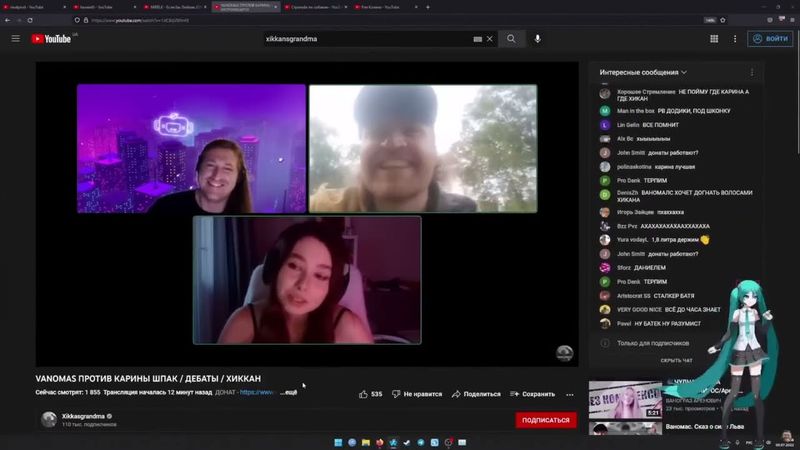800x450 pixels.
Task: Open the chat three-dot options menu
Action: click(751, 72)
